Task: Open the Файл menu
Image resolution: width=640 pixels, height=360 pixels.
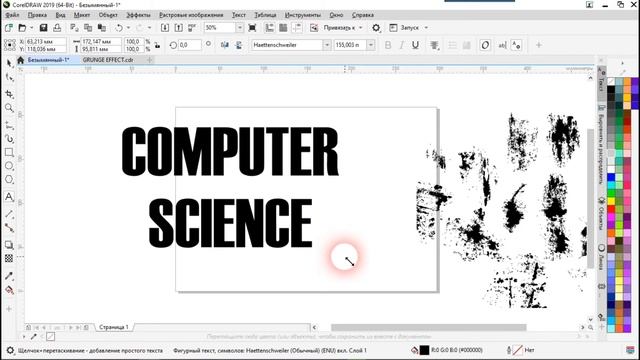Action: [x=12, y=15]
